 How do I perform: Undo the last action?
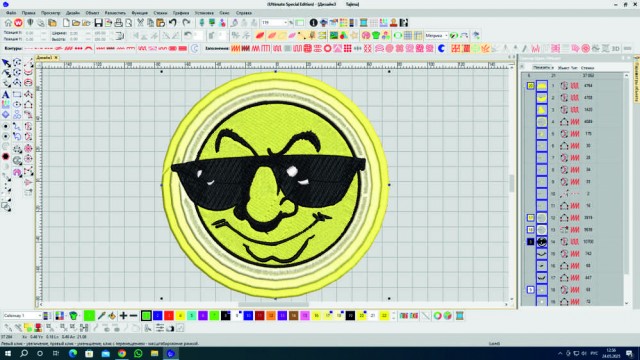pyautogui.click(x=173, y=23)
